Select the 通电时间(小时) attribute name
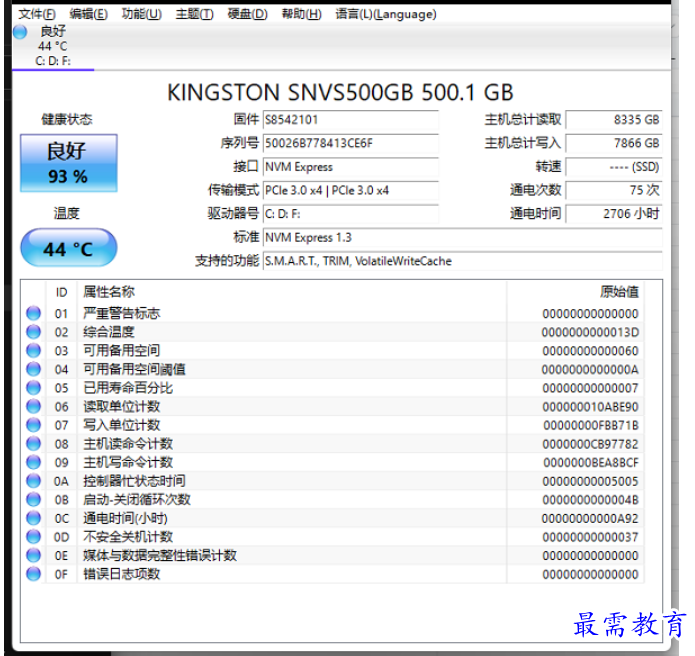The image size is (695, 656). tap(125, 518)
